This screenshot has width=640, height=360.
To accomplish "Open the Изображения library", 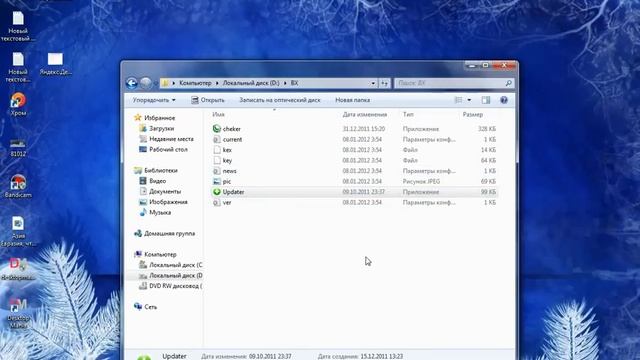I will tap(168, 202).
